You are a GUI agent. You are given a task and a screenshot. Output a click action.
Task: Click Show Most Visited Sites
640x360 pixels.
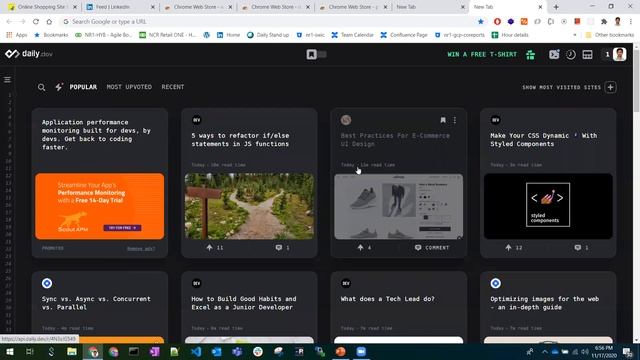coord(562,87)
